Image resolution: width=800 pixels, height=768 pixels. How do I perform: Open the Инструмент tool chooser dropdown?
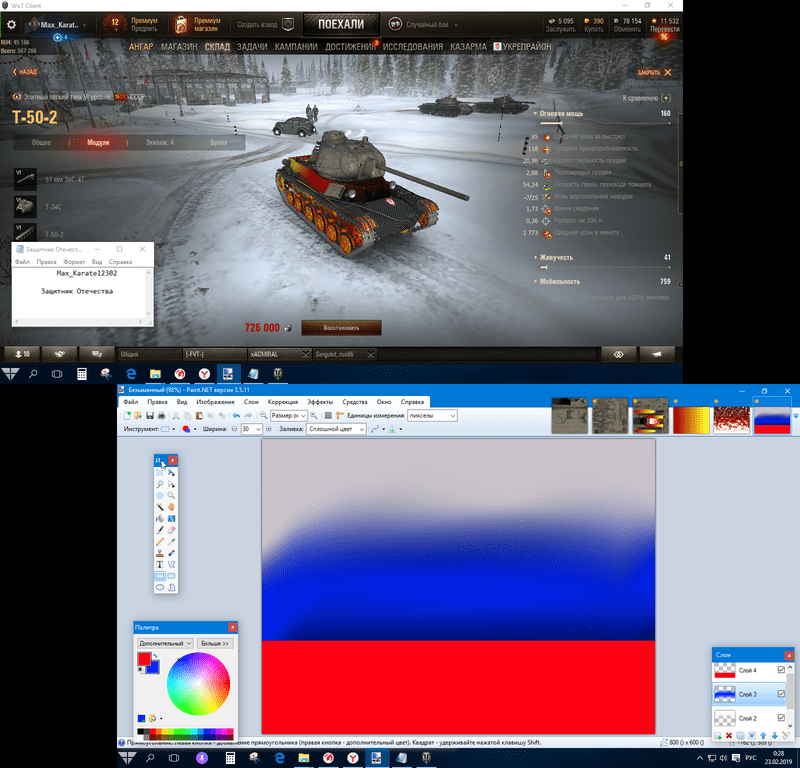(168, 429)
